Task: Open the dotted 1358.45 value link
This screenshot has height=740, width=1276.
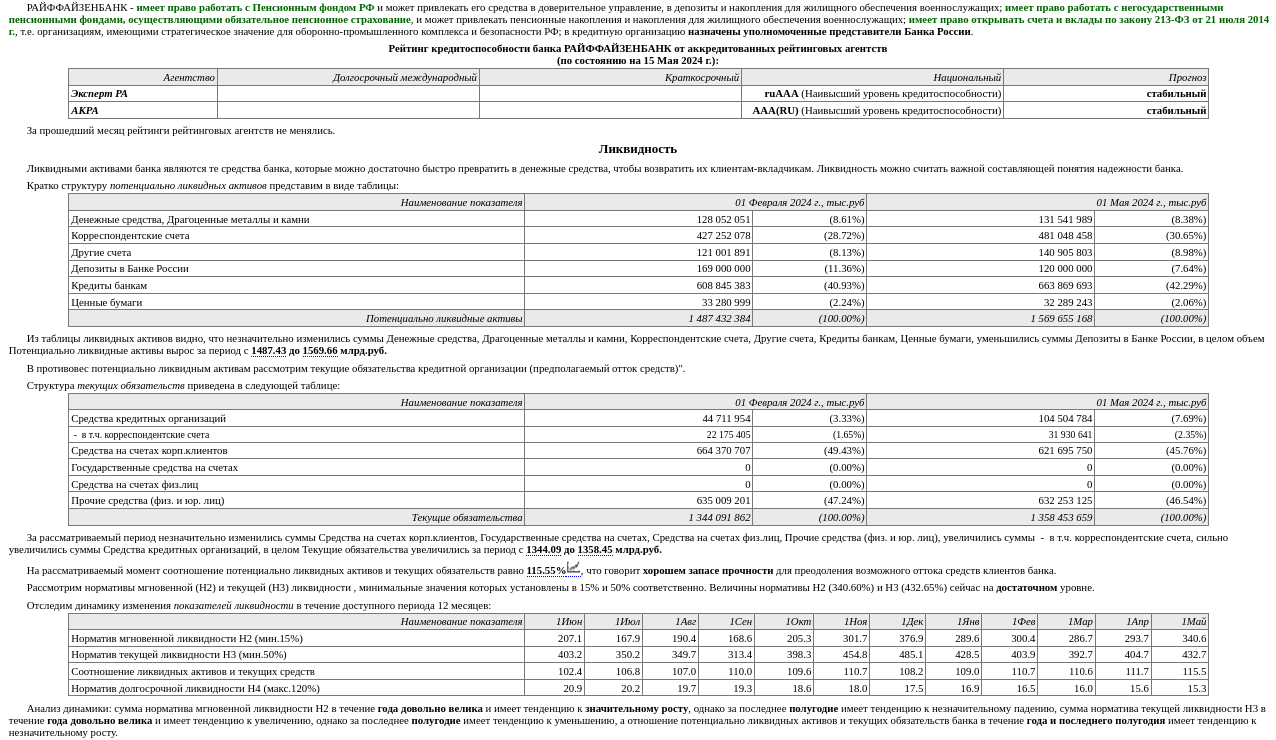Action: 595,549
